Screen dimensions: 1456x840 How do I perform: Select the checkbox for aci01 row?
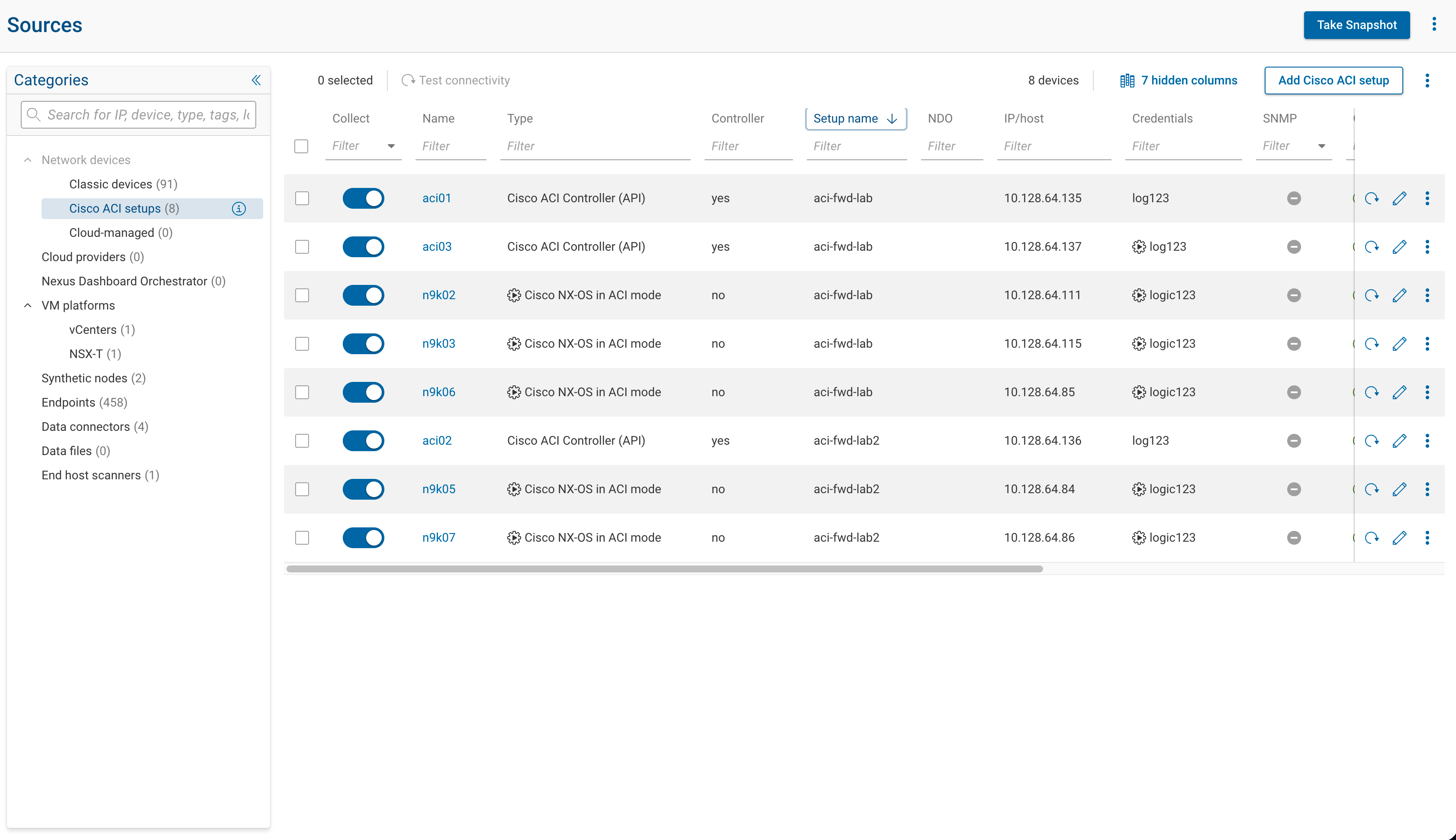click(302, 198)
